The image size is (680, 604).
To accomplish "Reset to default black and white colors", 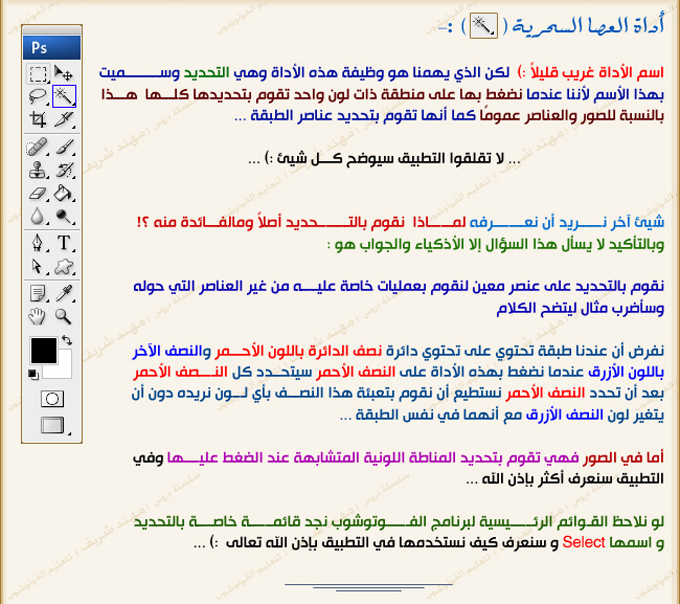I will (x=33, y=374).
